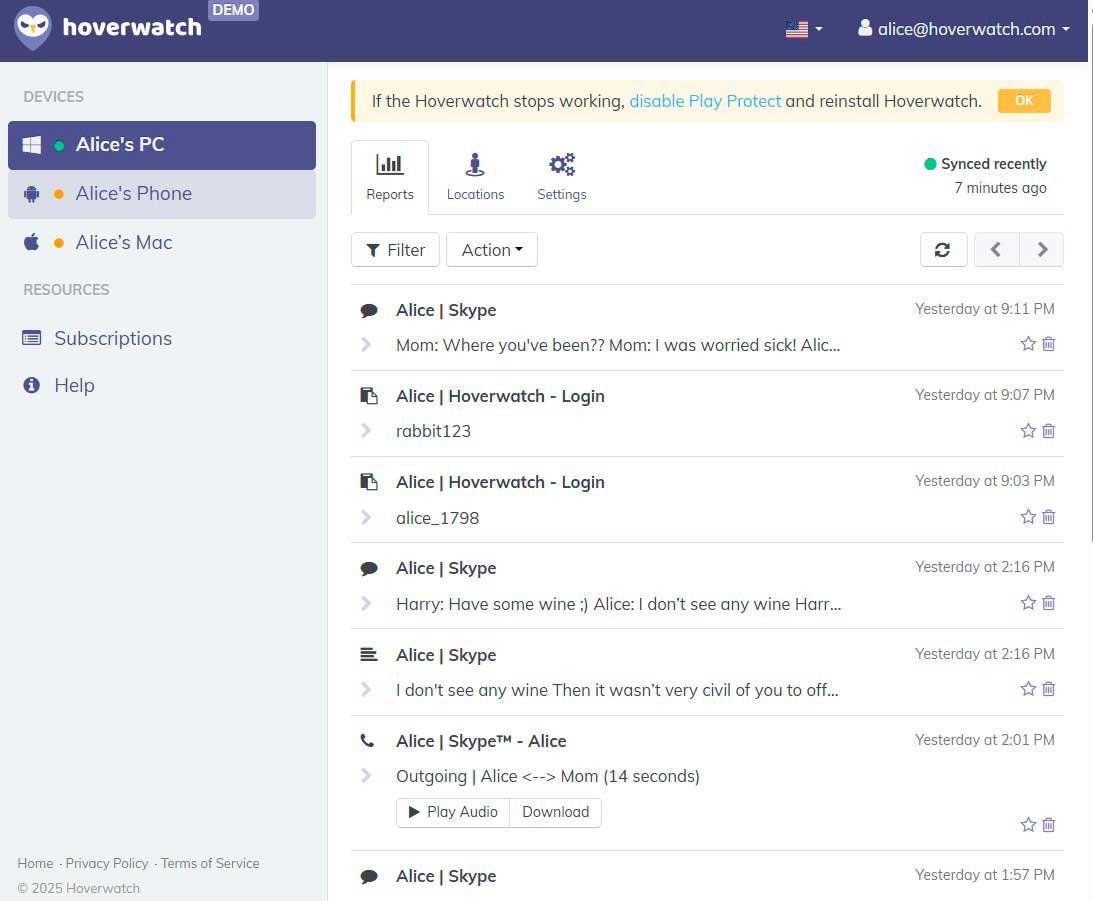
Task: Delete the Harry wine chat entry
Action: [1048, 603]
